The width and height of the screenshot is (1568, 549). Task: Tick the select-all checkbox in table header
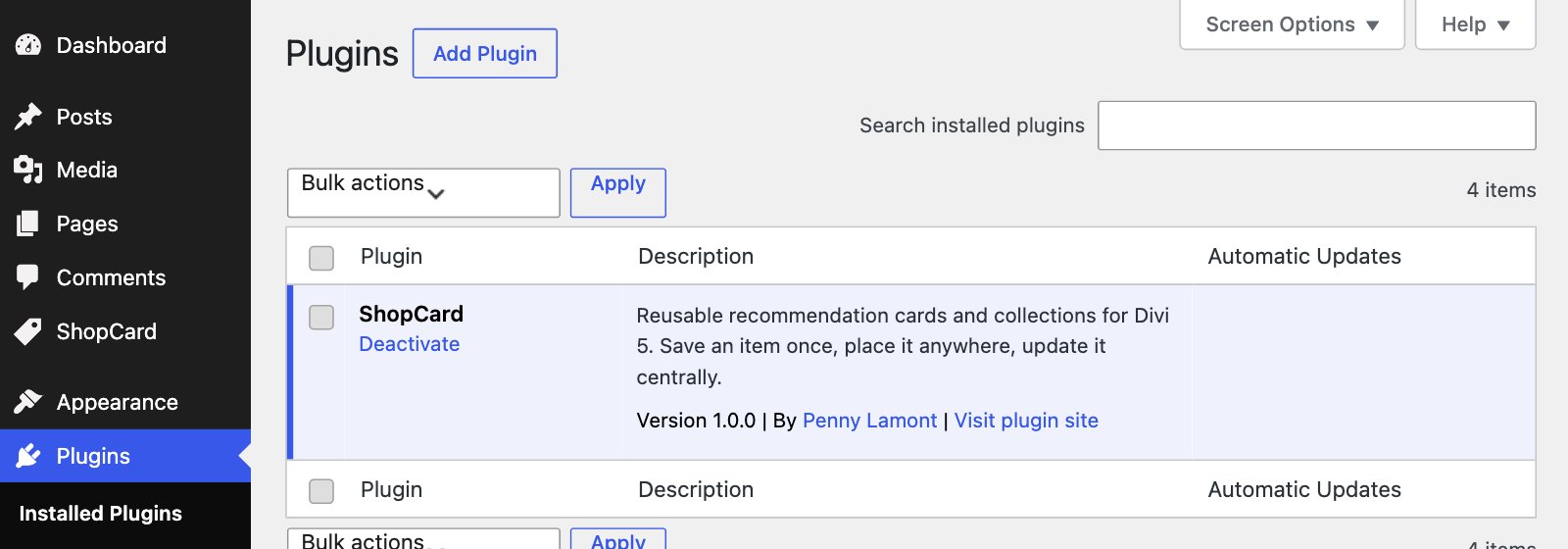[x=321, y=258]
